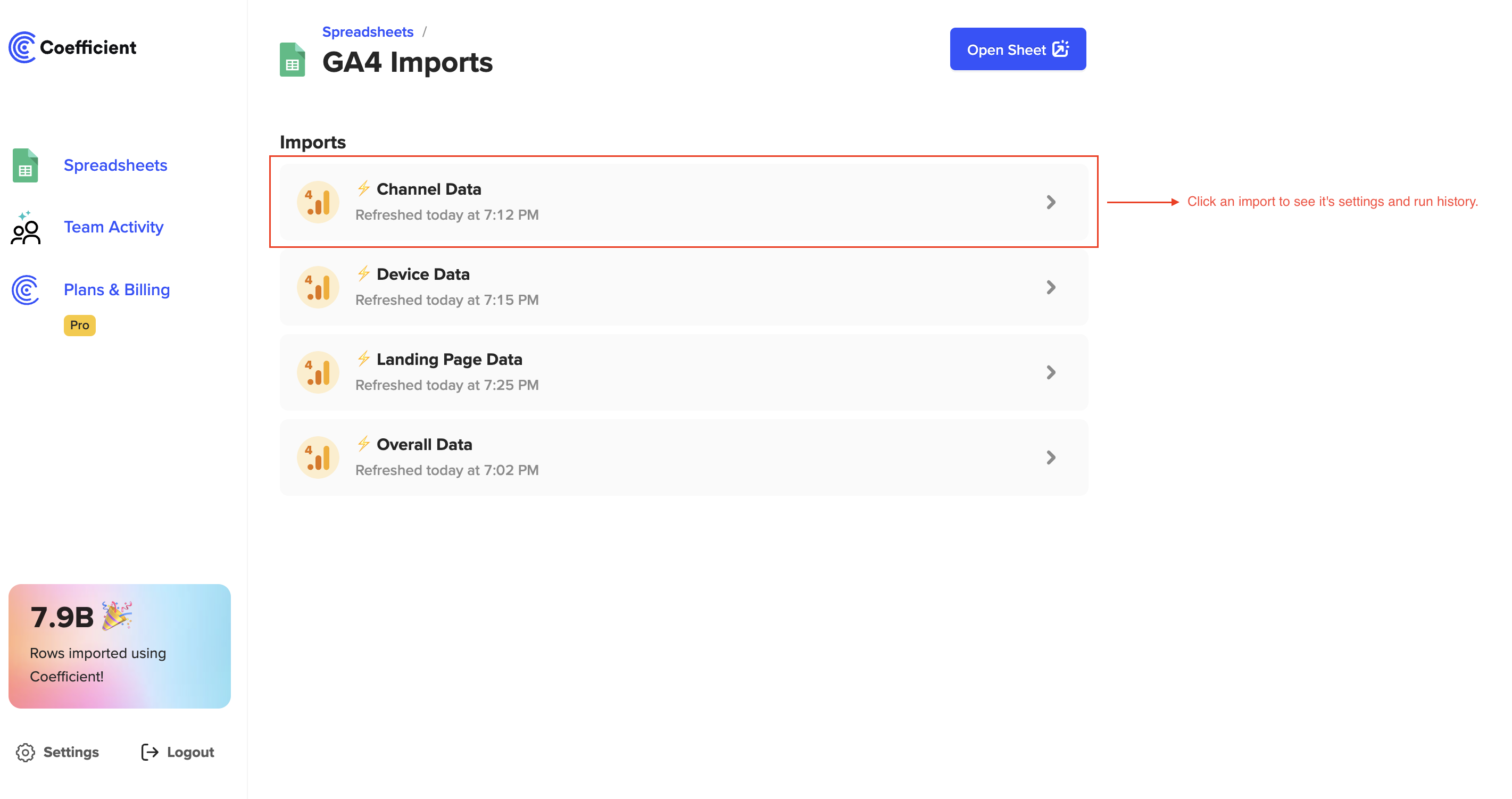Click the Coefficient logo icon
1512x799 pixels.
22,47
